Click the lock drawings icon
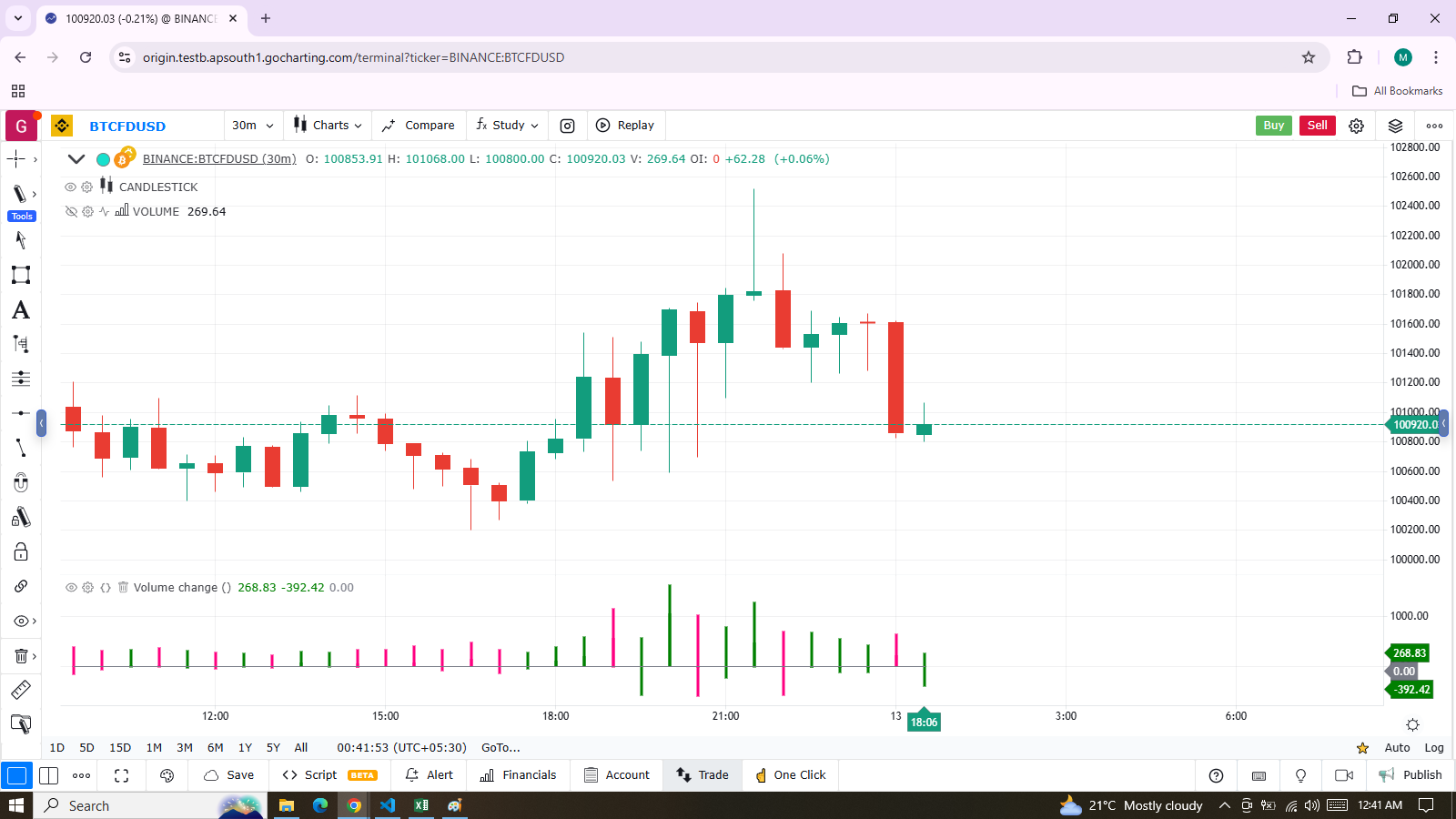The width and height of the screenshot is (1456, 819). pos(21,552)
